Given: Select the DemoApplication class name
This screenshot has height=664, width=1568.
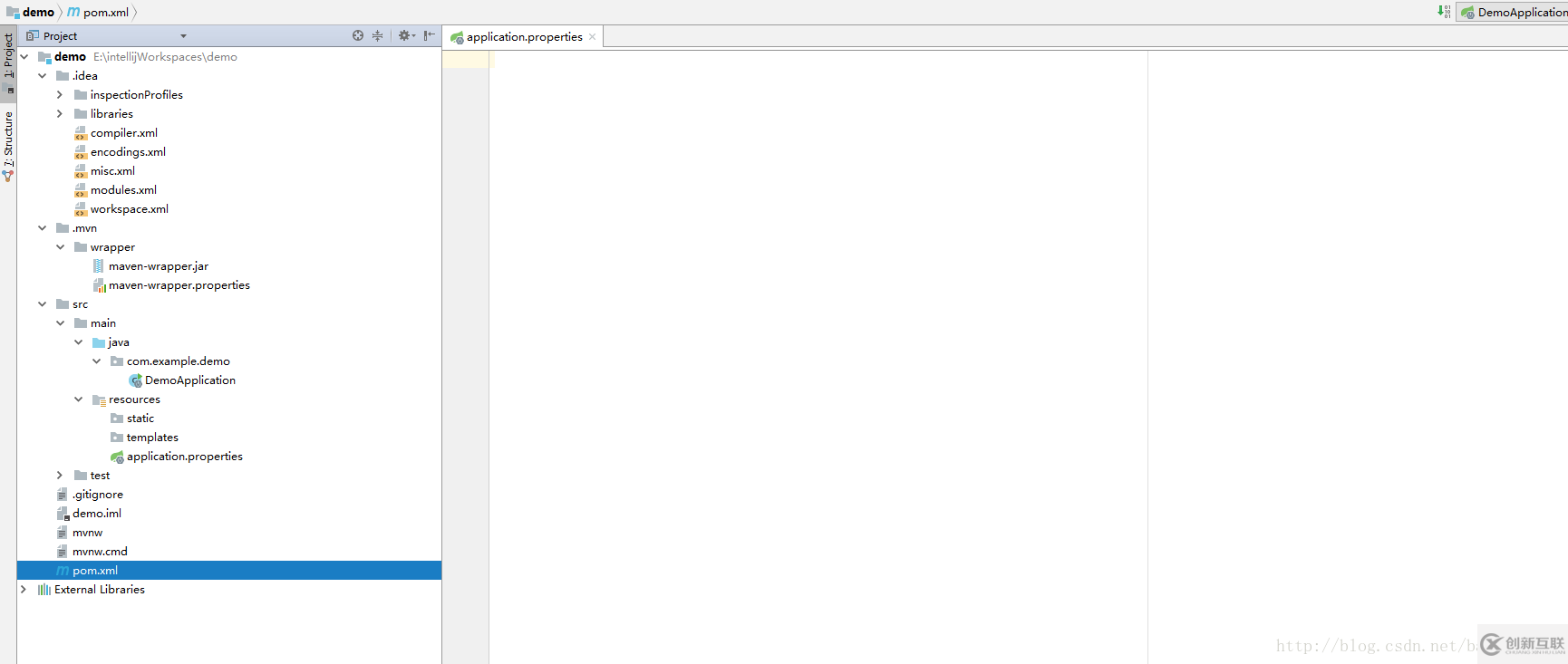Looking at the screenshot, I should (190, 380).
